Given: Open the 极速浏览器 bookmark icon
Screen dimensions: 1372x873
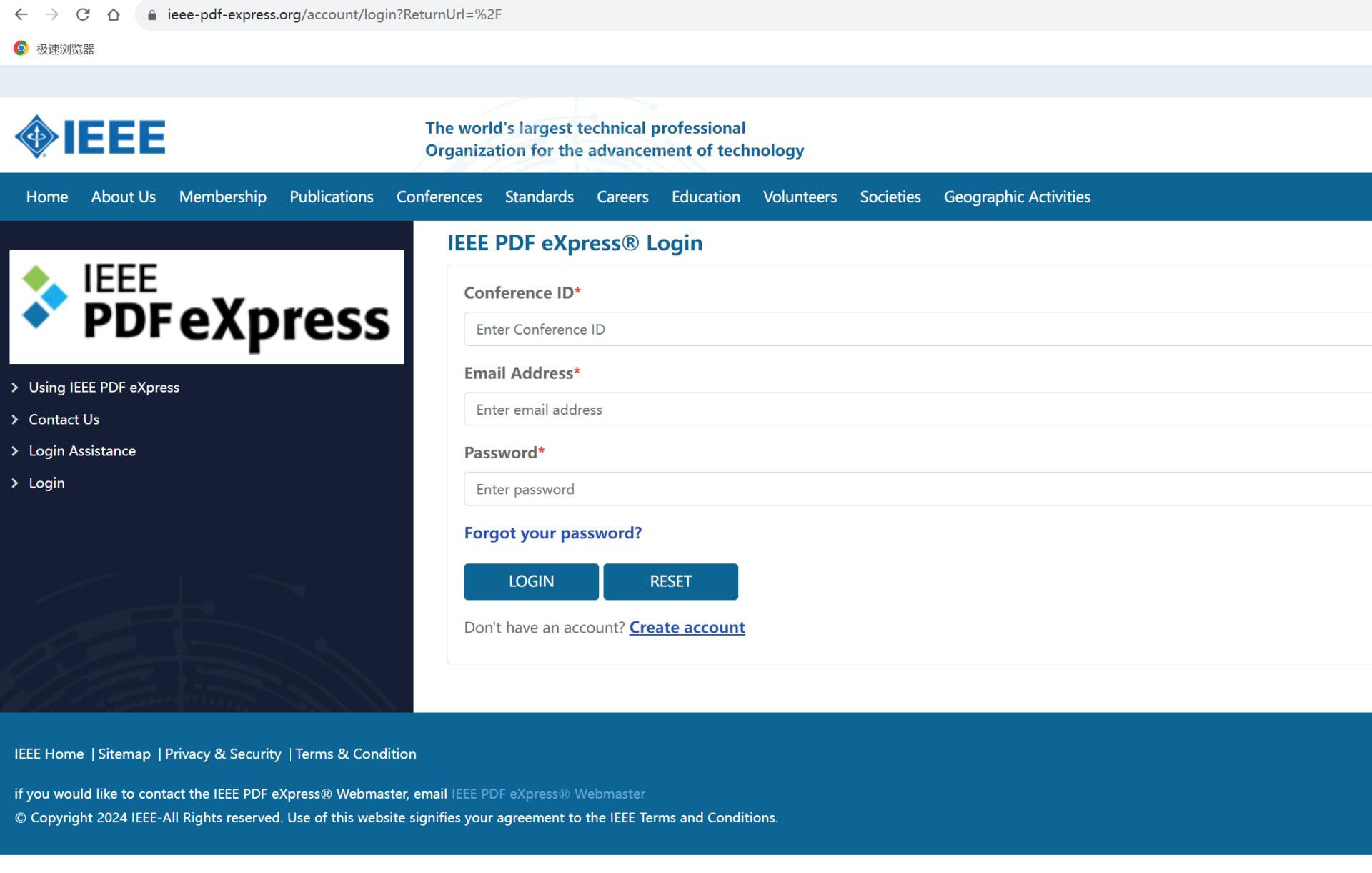Looking at the screenshot, I should [x=21, y=49].
